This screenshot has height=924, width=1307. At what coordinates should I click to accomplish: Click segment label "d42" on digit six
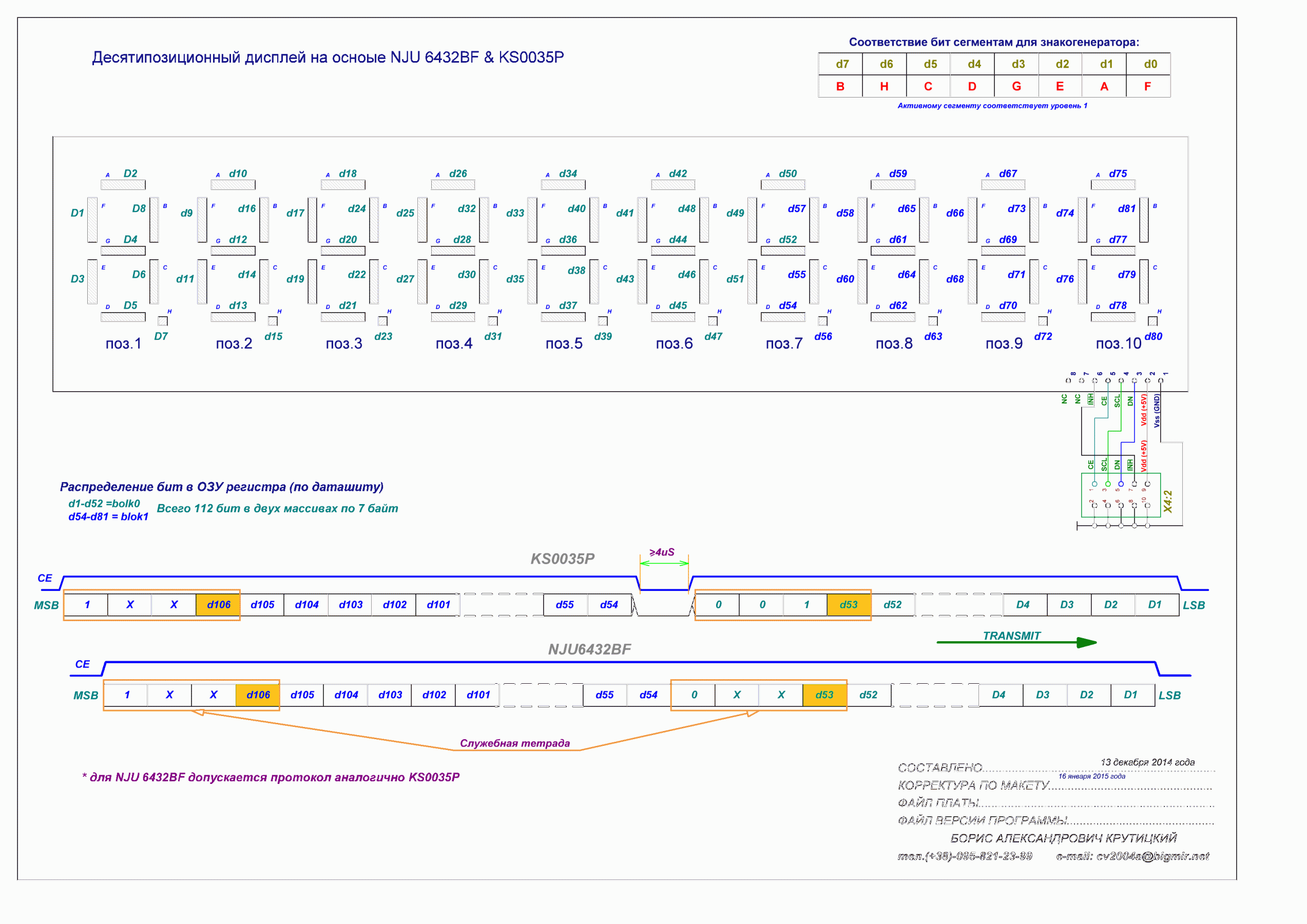point(678,174)
